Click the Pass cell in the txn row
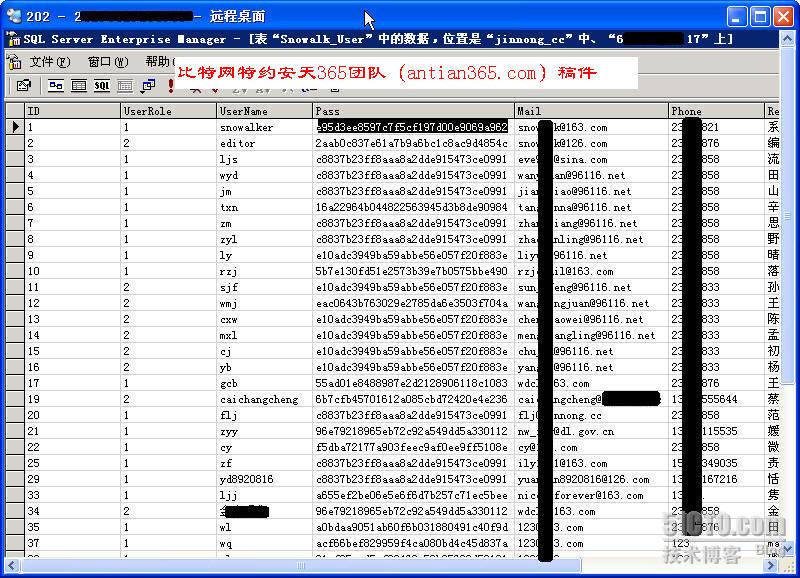This screenshot has height=578, width=800. (x=413, y=207)
